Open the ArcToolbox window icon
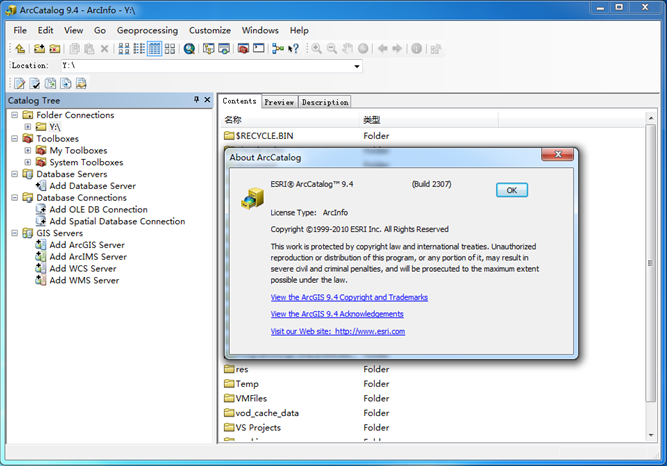The height and width of the screenshot is (466, 668). coord(242,48)
